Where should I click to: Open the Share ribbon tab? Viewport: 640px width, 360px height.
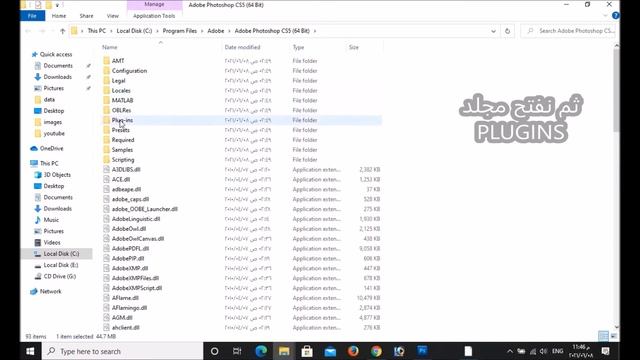(x=87, y=16)
